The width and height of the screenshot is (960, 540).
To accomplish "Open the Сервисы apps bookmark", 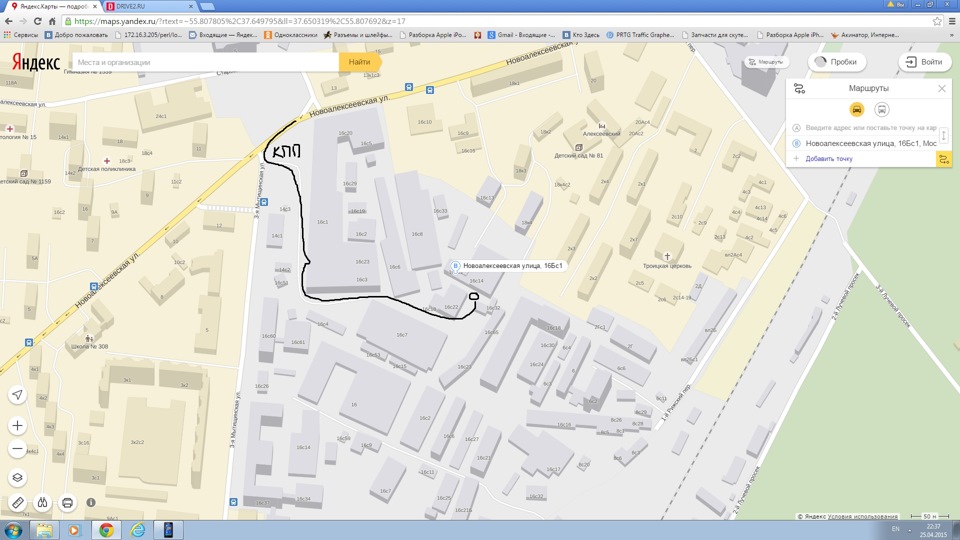I will tap(21, 35).
